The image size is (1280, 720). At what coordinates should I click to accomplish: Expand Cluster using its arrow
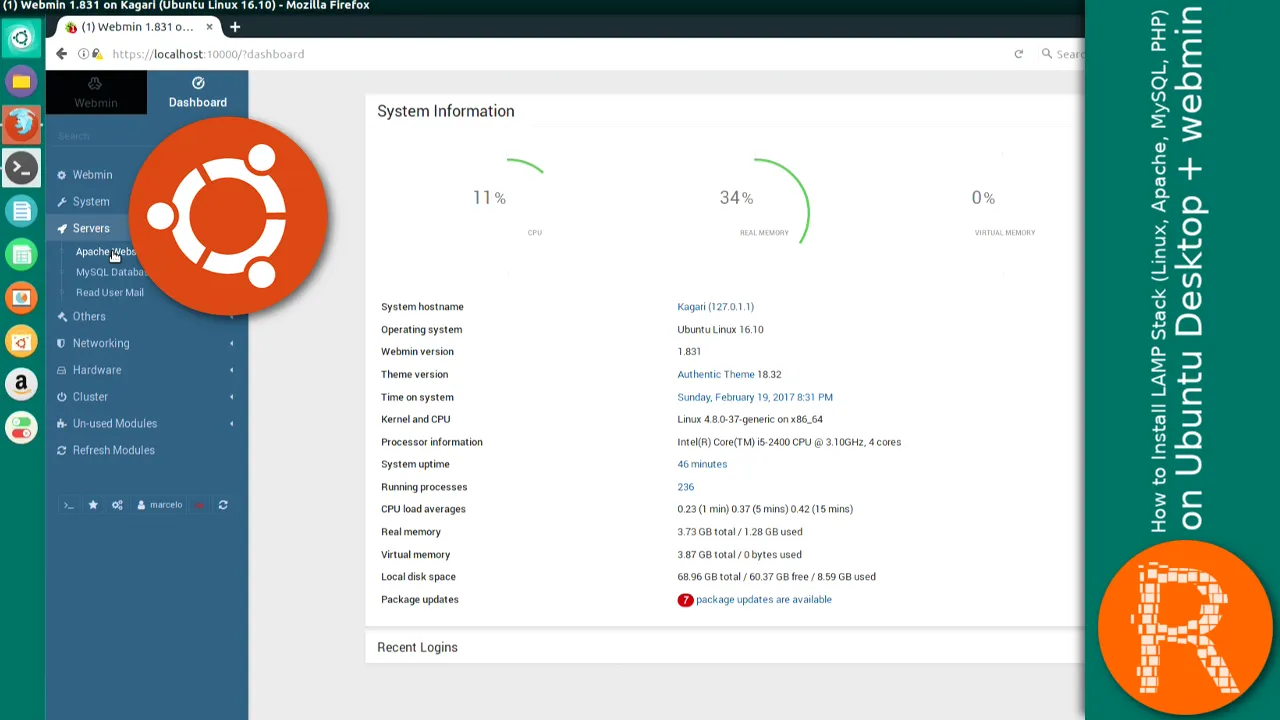pyautogui.click(x=231, y=397)
